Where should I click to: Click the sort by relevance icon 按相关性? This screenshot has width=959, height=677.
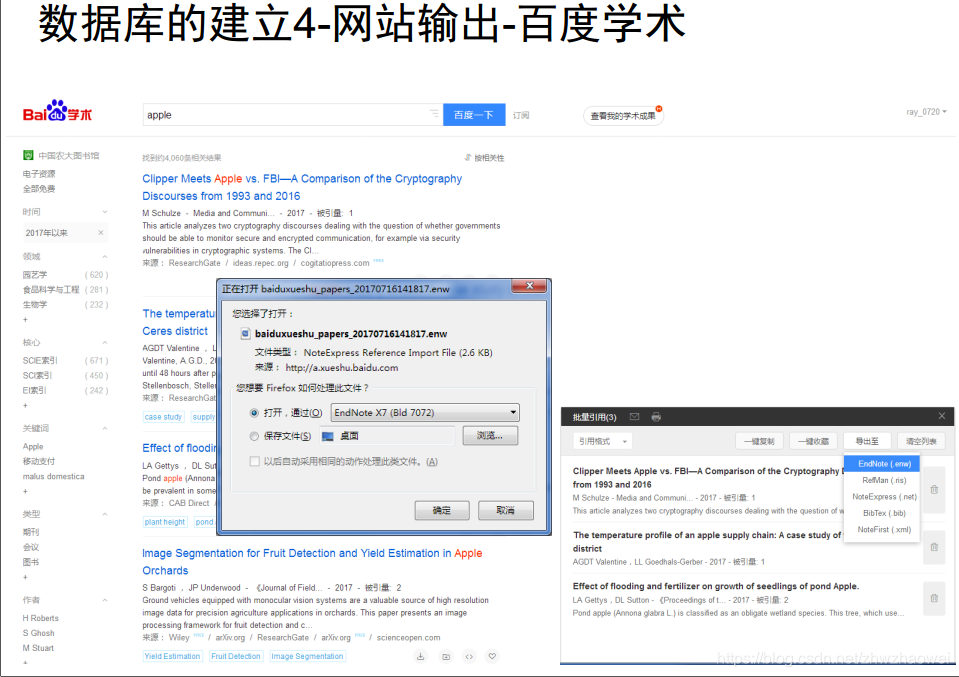pyautogui.click(x=468, y=158)
